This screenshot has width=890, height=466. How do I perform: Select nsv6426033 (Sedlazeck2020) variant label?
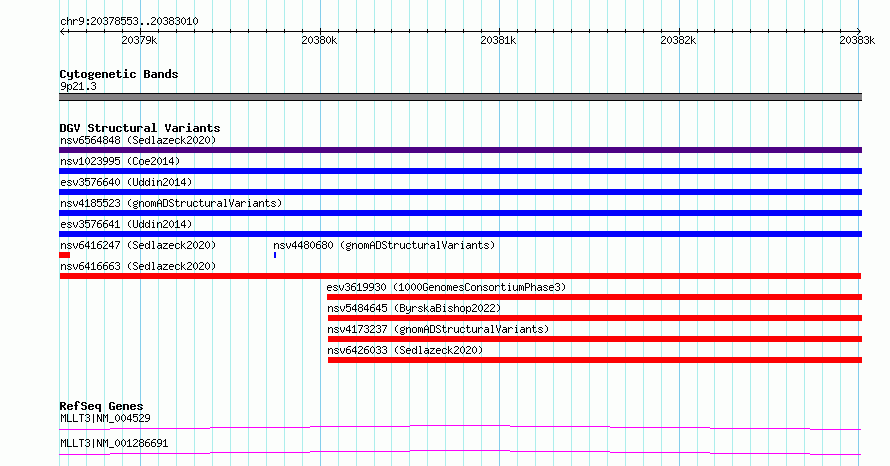point(405,350)
